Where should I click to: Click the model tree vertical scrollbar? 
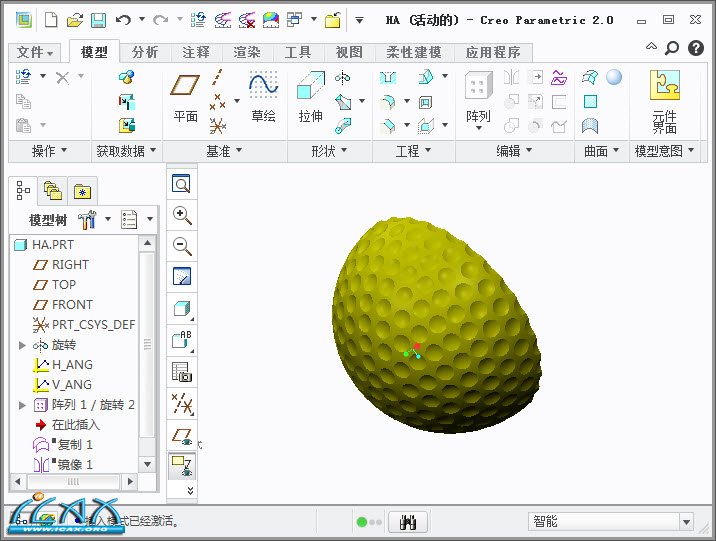click(x=148, y=345)
